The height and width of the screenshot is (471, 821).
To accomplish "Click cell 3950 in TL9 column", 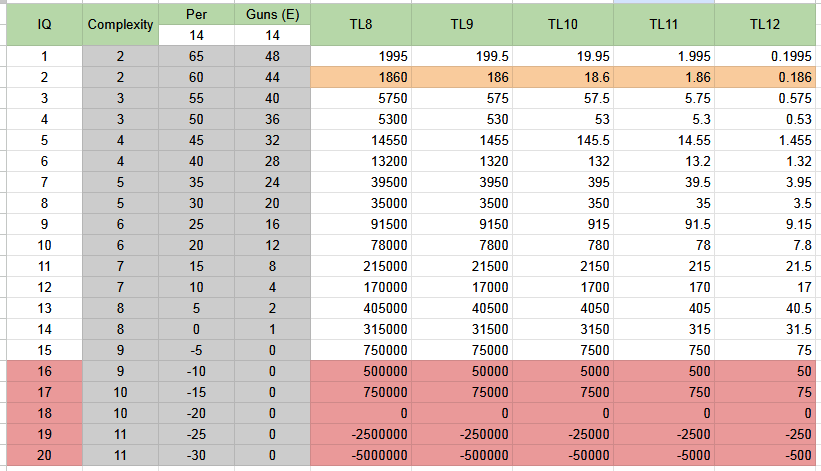I will pos(462,182).
